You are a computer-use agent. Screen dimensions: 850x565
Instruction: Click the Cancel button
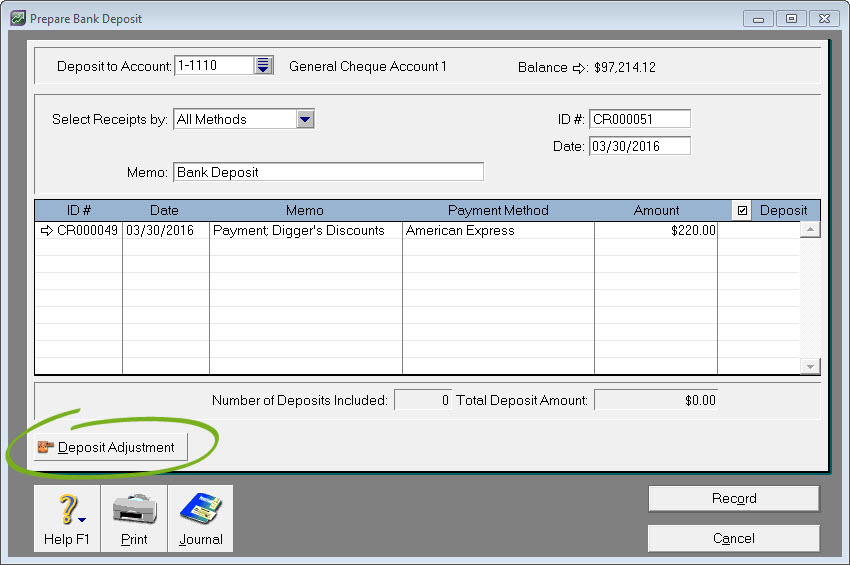point(733,538)
